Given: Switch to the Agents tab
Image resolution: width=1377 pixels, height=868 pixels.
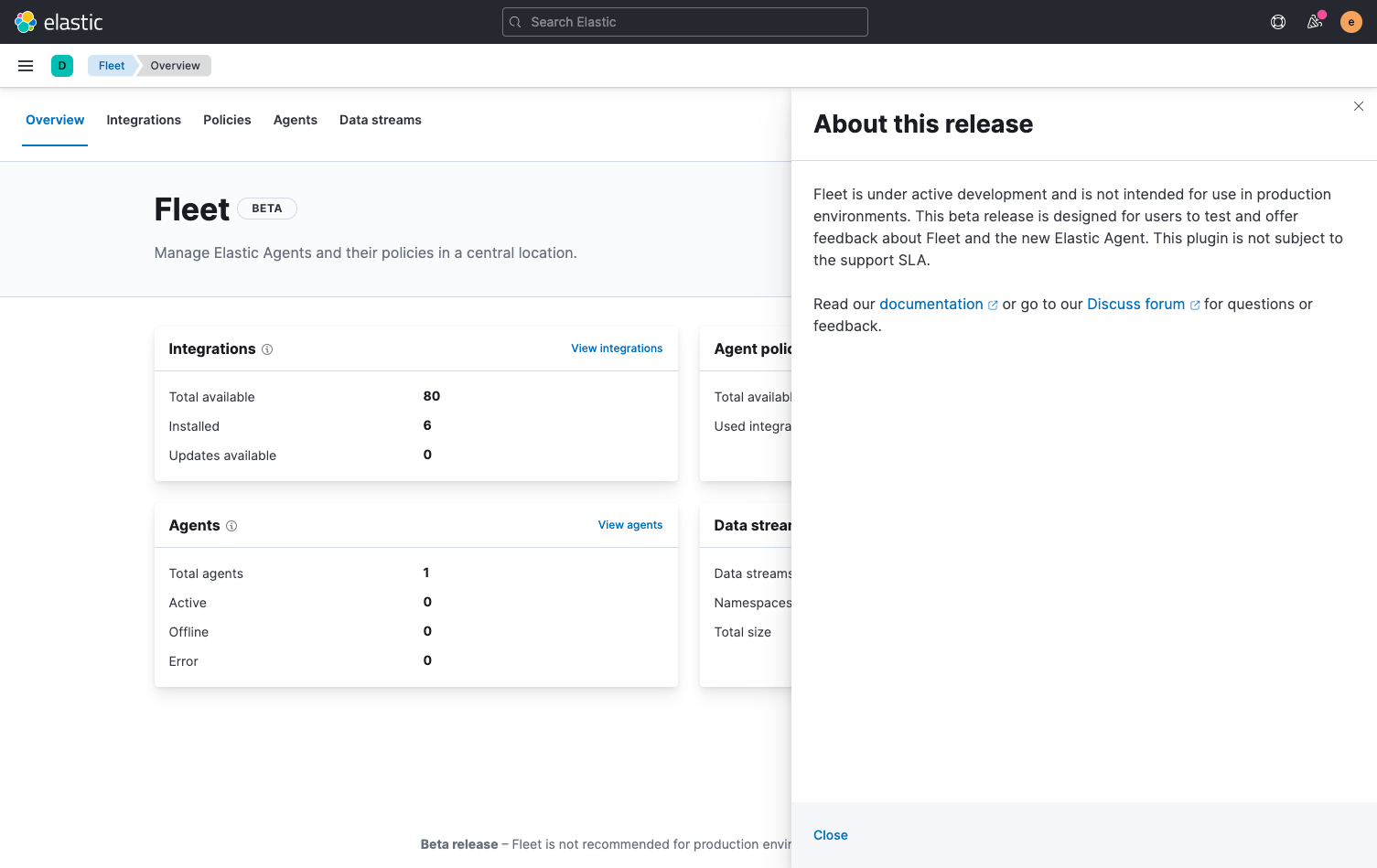Looking at the screenshot, I should (x=296, y=120).
